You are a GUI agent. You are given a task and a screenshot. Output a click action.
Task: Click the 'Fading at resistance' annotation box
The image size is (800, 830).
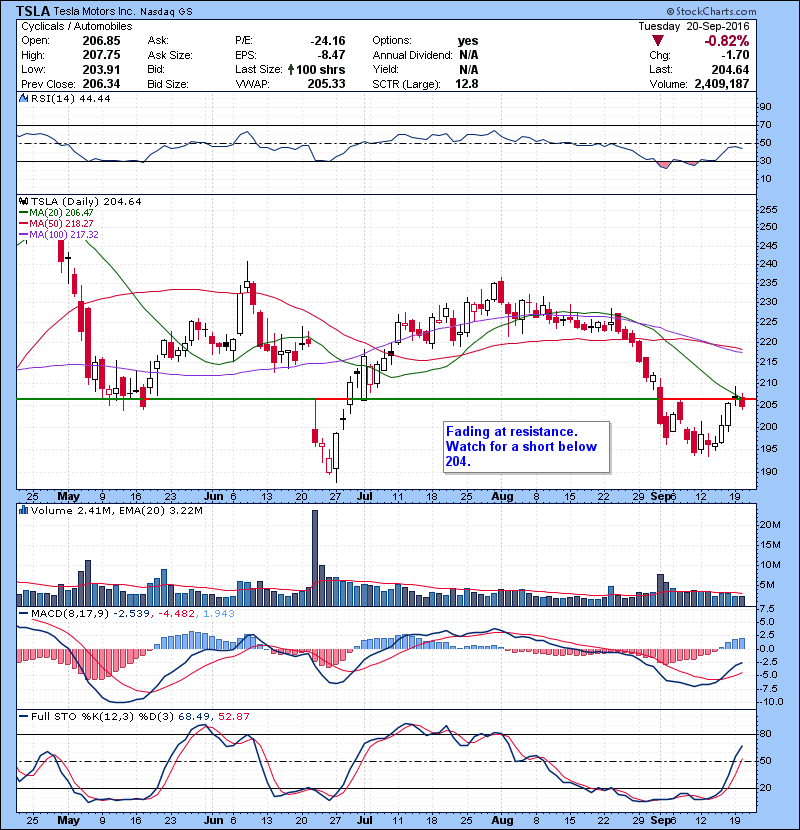526,447
